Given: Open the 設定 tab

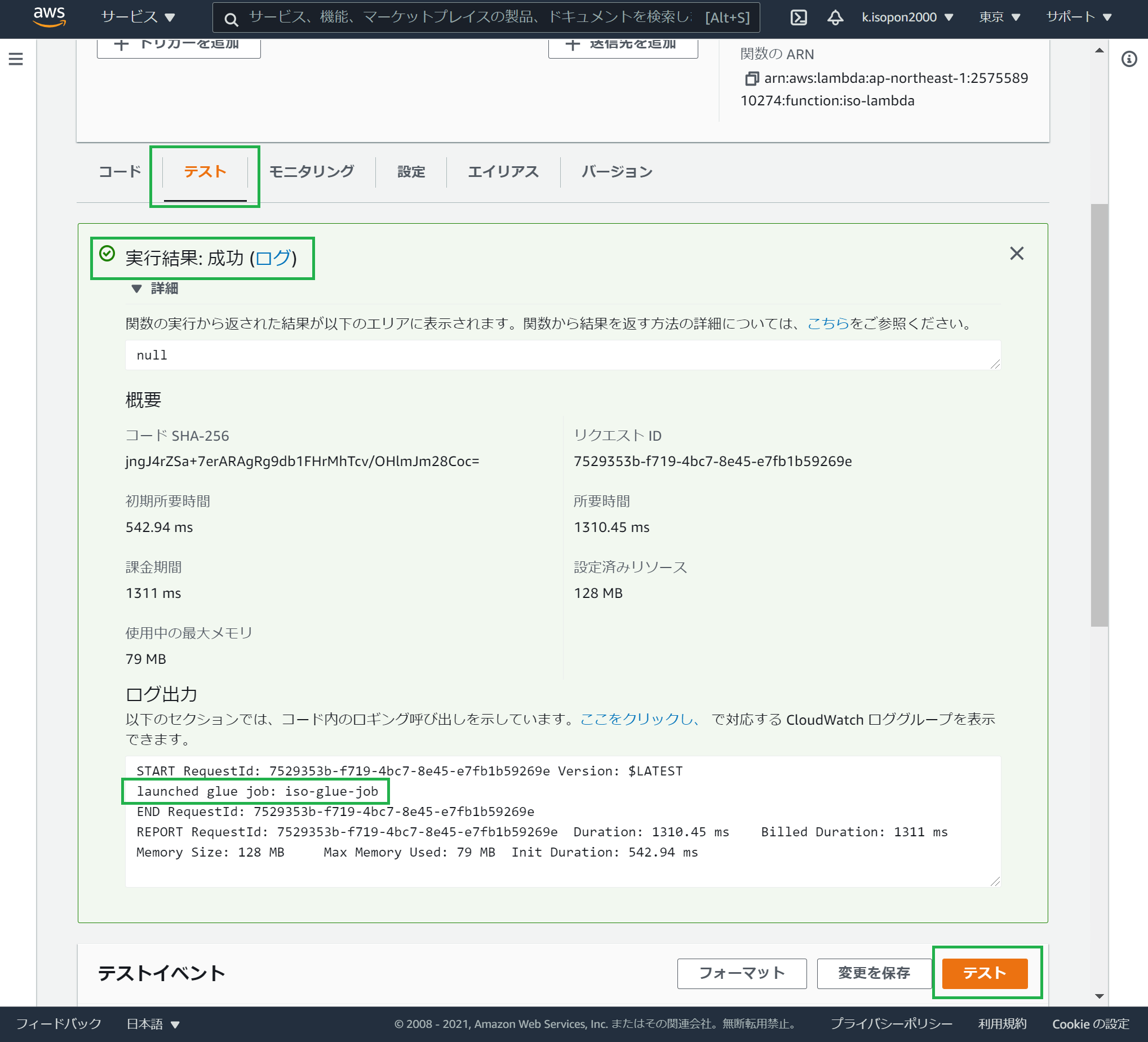Looking at the screenshot, I should point(411,171).
